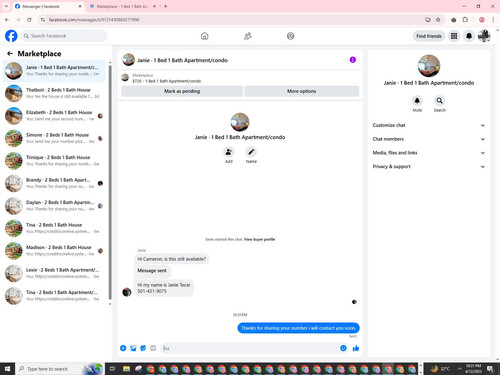Image resolution: width=500 pixels, height=375 pixels.
Task: Focus the Search Facebook field
Action: tap(64, 36)
